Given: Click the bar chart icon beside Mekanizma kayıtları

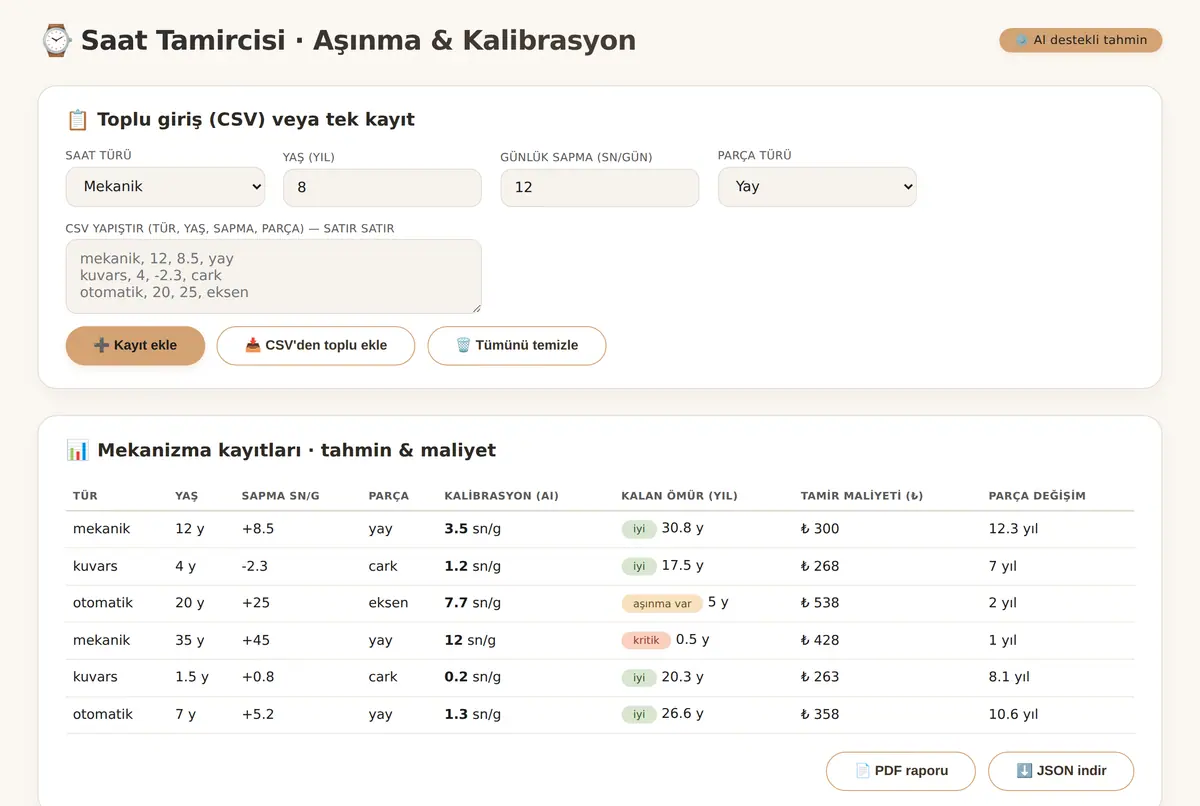Looking at the screenshot, I should [77, 450].
